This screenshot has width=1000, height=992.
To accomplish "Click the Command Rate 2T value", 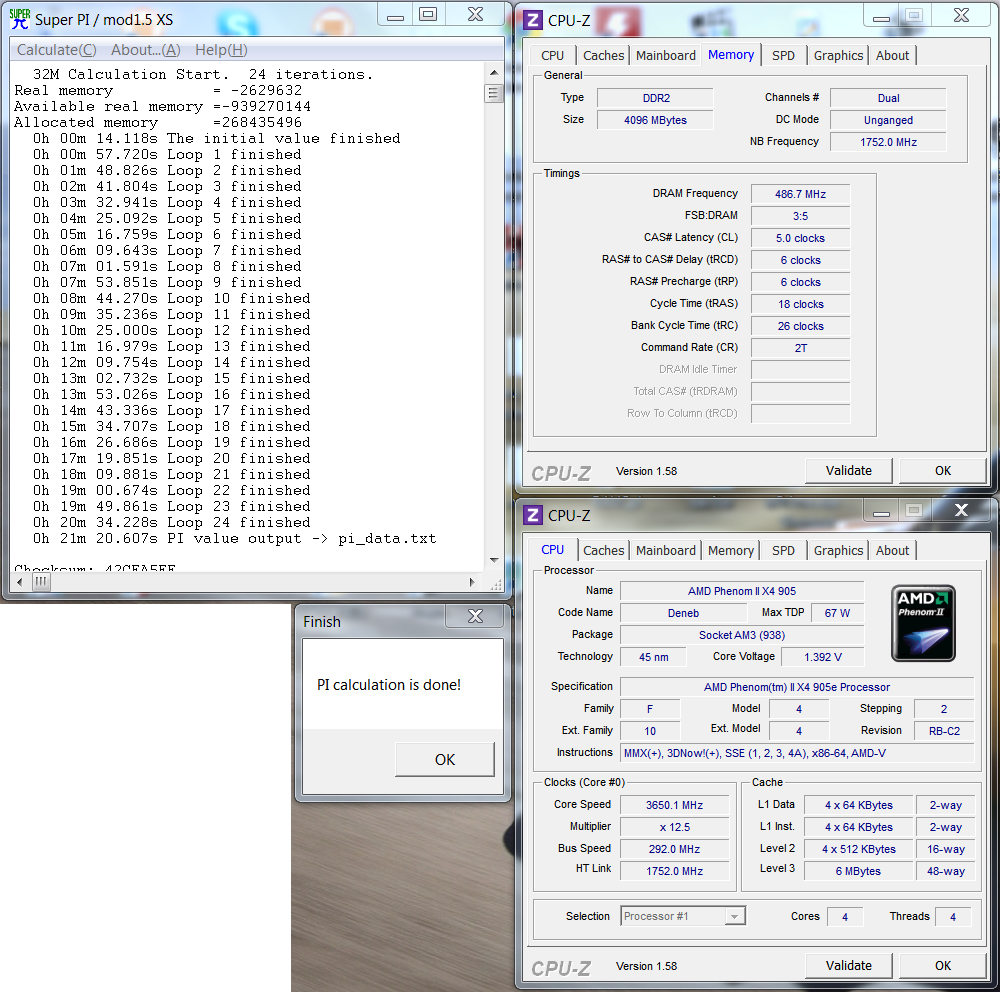I will click(x=800, y=348).
